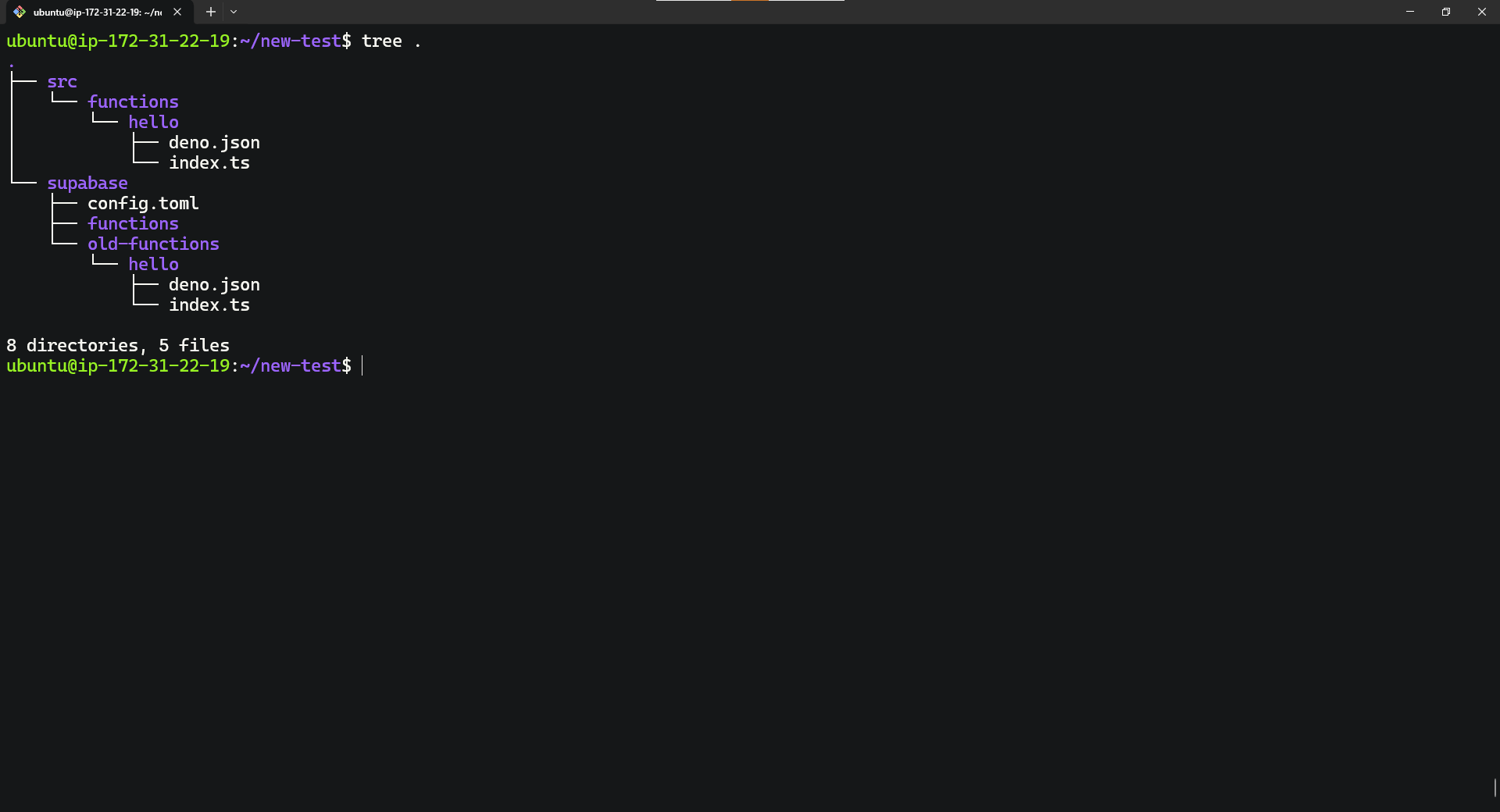Click config.toml in tree output

click(x=143, y=204)
